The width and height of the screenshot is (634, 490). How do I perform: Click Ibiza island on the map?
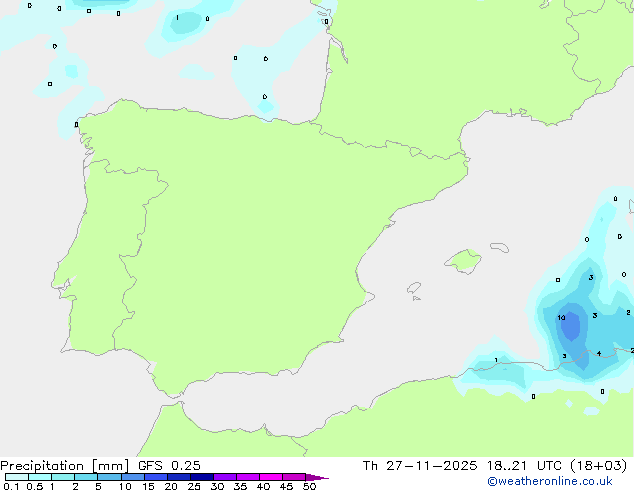pos(414,288)
